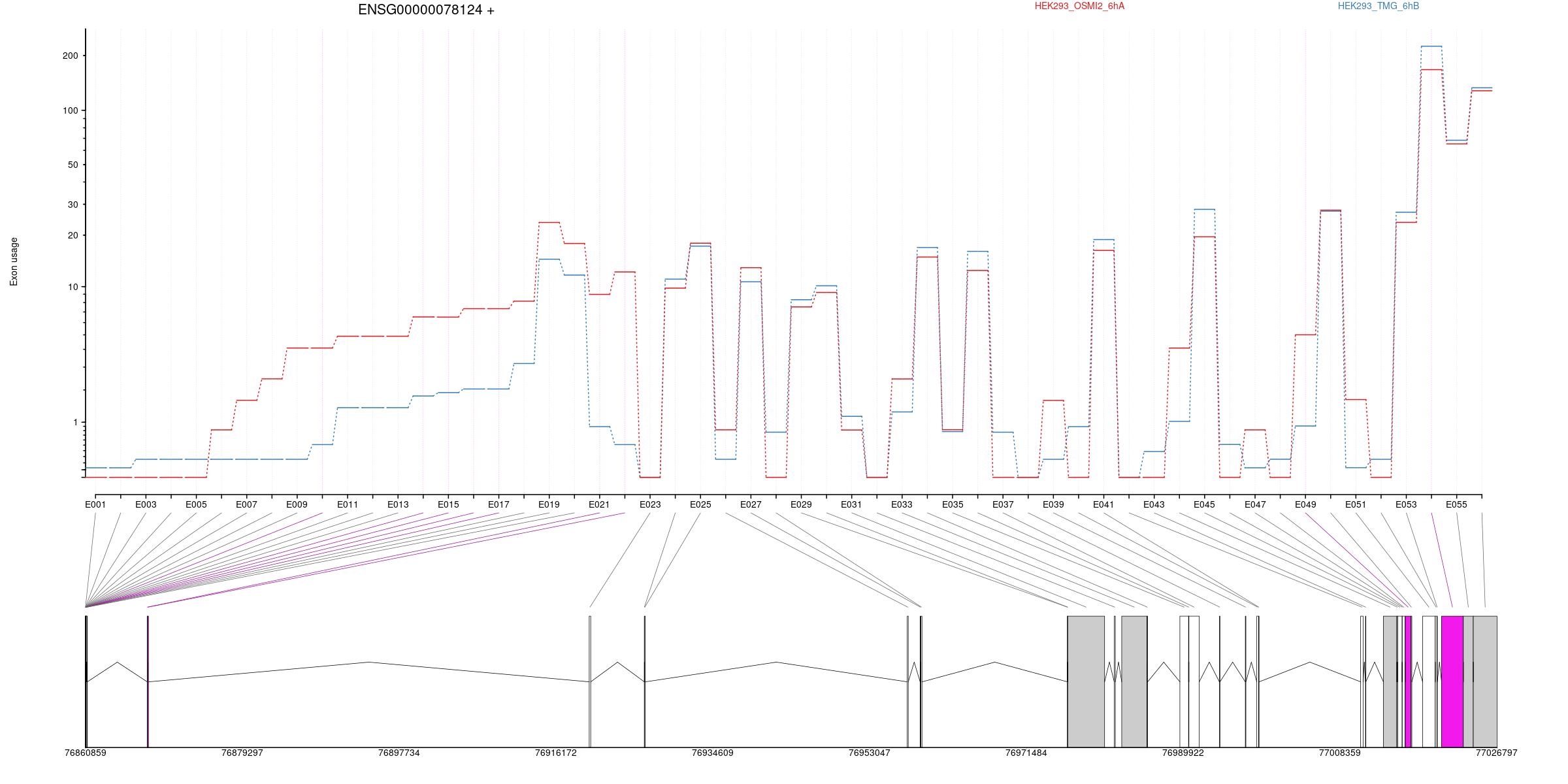Select exon label E023

[x=650, y=504]
